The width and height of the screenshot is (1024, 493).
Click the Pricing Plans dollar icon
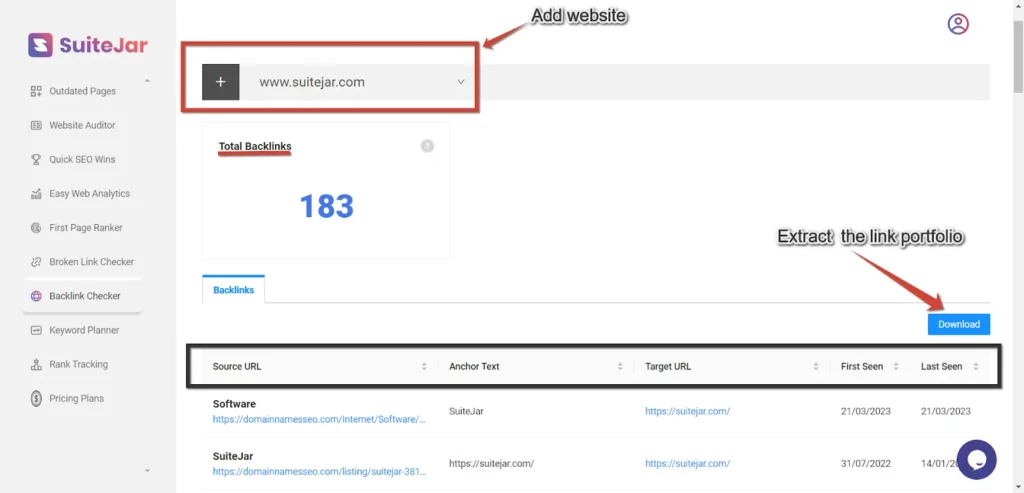[x=37, y=398]
